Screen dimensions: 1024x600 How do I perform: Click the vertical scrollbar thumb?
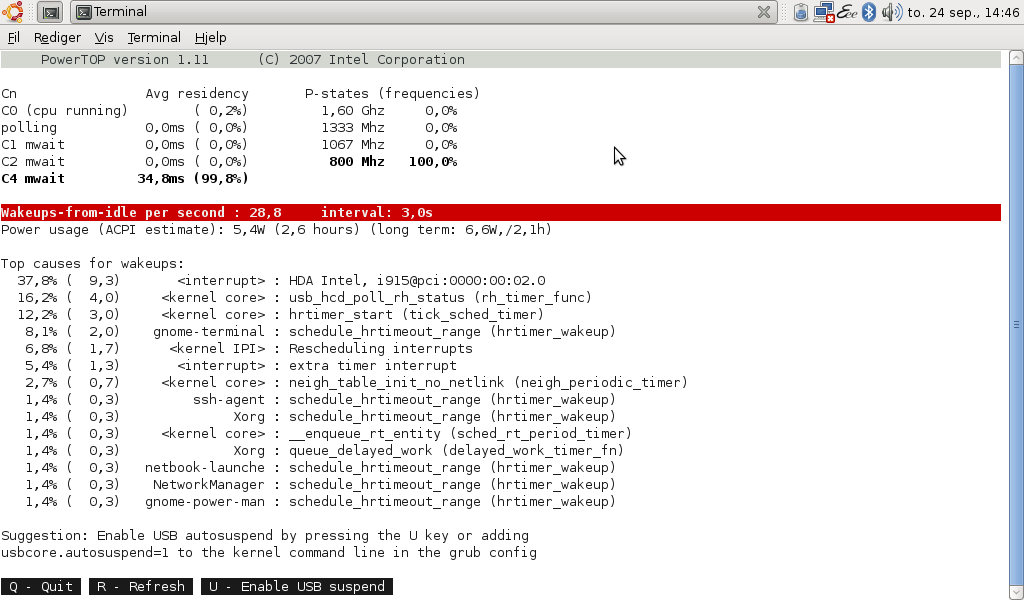[1016, 324]
